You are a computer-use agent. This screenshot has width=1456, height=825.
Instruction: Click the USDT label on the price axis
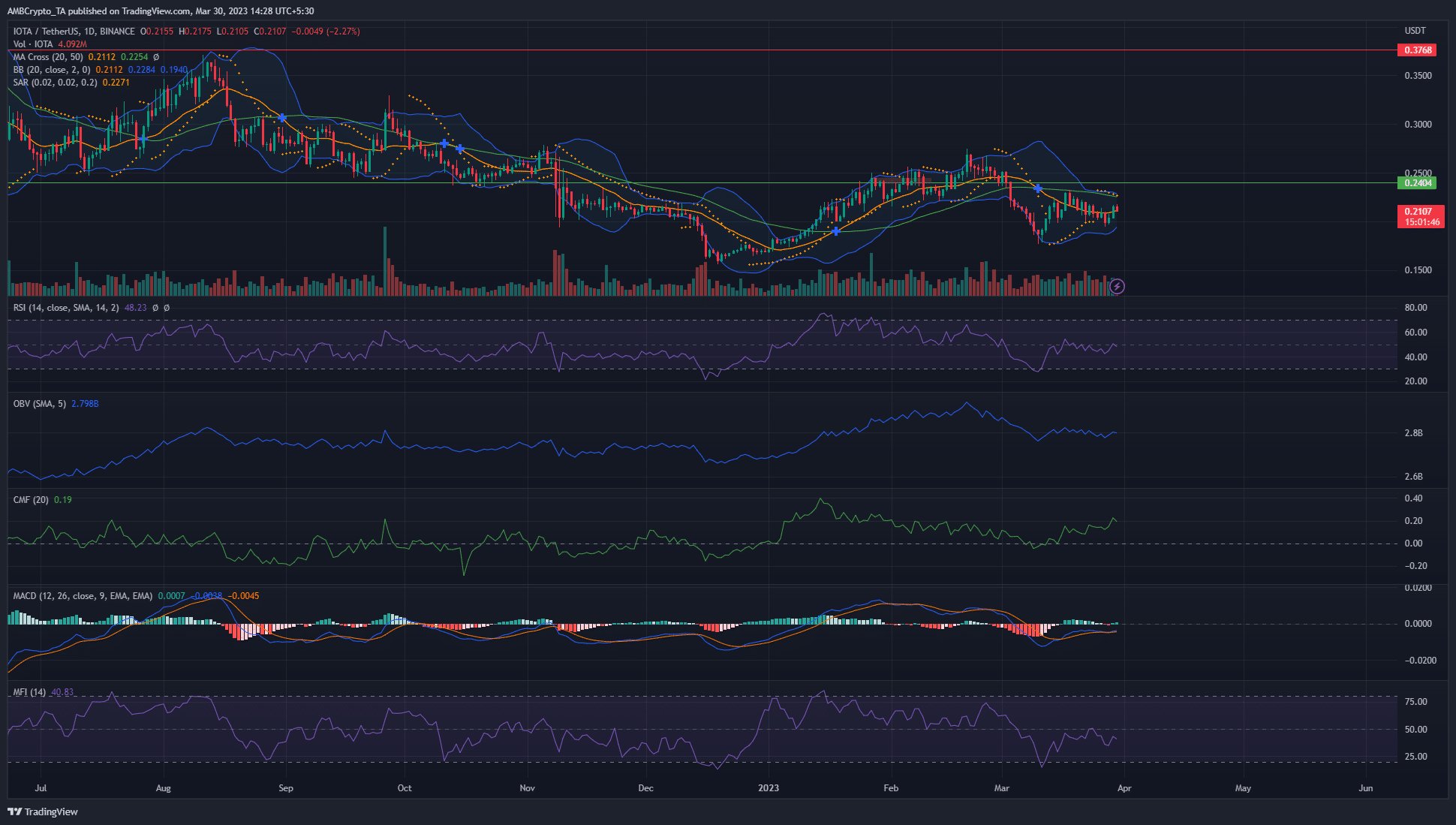pos(1414,31)
